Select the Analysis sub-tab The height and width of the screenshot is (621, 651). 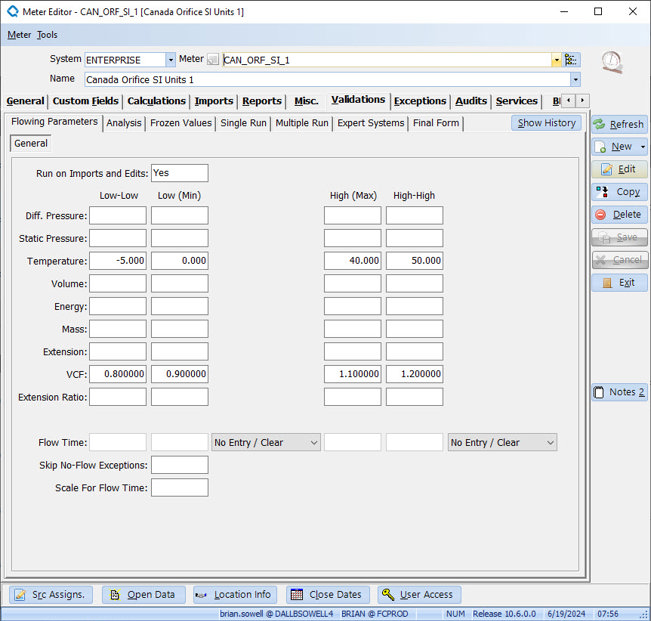[x=124, y=123]
